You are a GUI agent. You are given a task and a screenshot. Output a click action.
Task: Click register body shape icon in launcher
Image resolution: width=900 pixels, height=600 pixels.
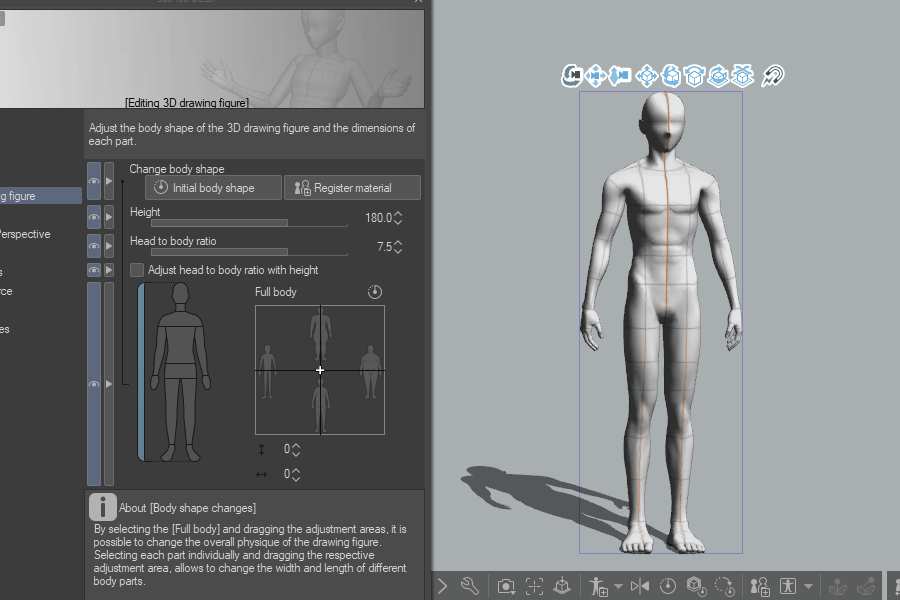(760, 586)
